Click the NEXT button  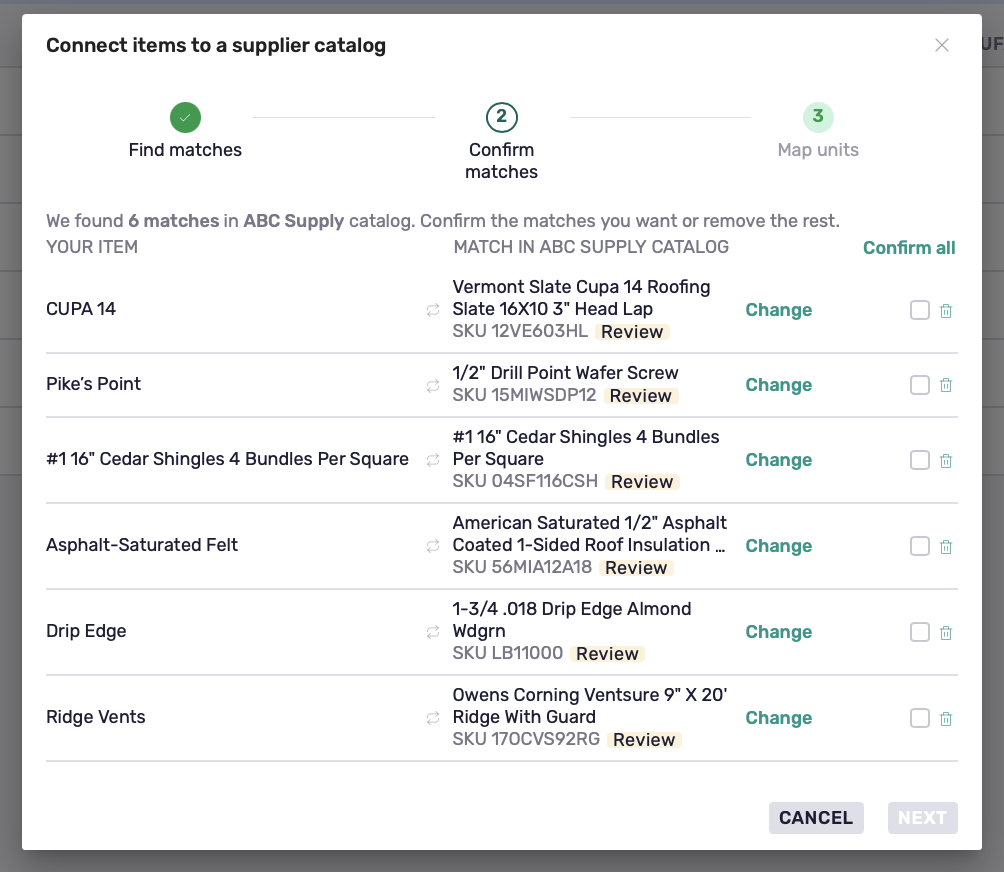point(922,818)
